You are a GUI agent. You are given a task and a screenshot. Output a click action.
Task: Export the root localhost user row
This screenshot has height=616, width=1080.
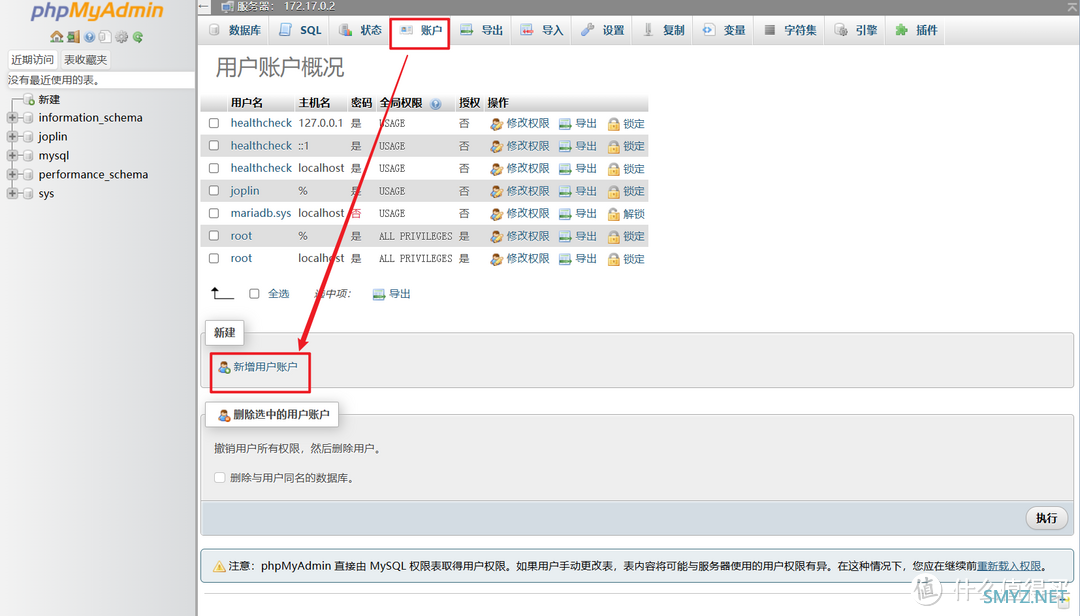click(578, 258)
